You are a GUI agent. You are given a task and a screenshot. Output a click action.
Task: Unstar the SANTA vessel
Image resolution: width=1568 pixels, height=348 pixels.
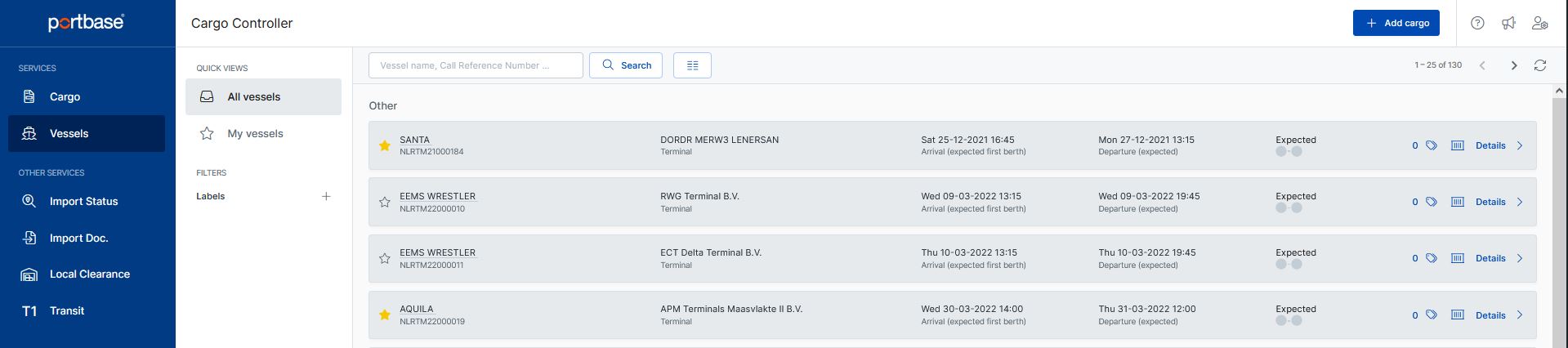pos(385,145)
